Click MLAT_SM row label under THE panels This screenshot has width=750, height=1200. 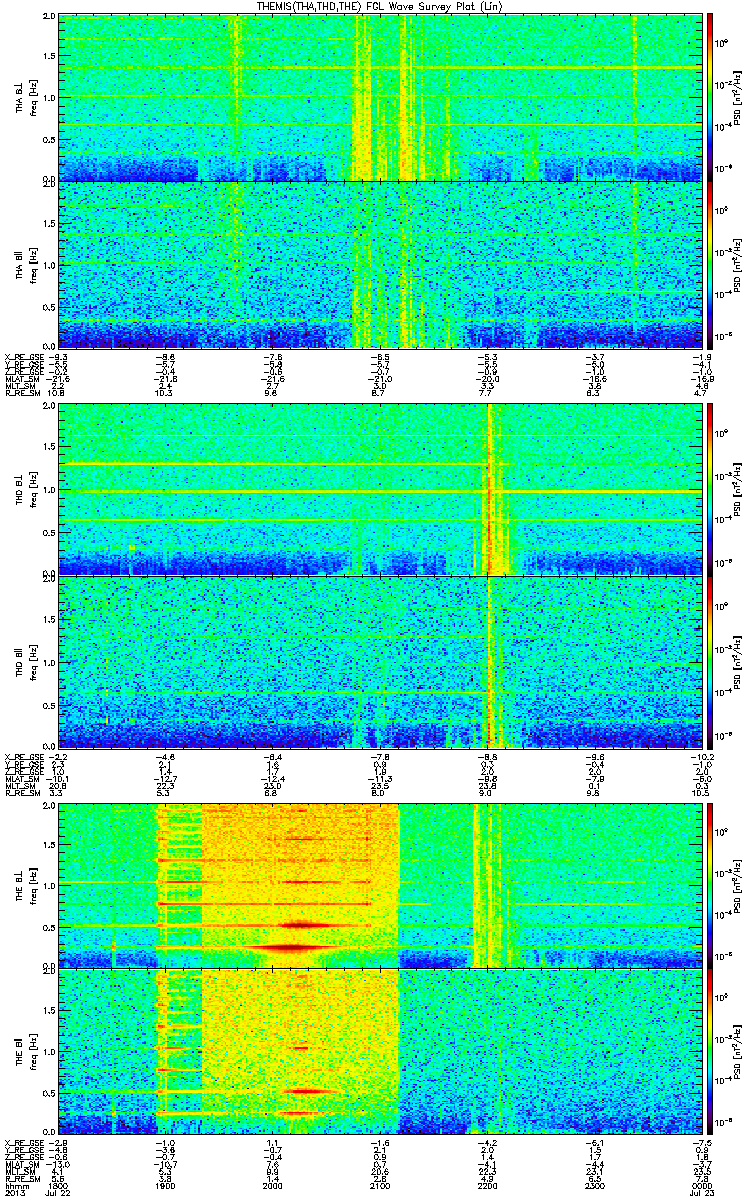point(20,1165)
